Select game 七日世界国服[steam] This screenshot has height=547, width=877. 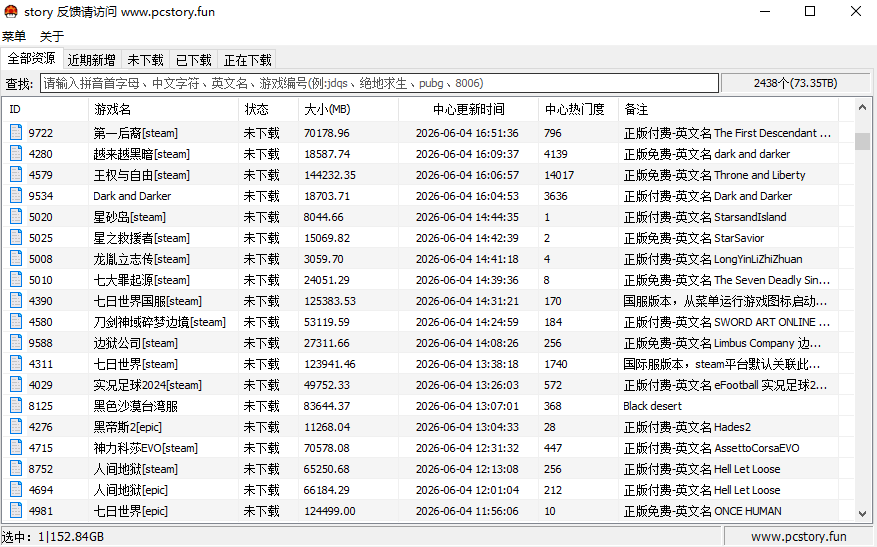148,301
